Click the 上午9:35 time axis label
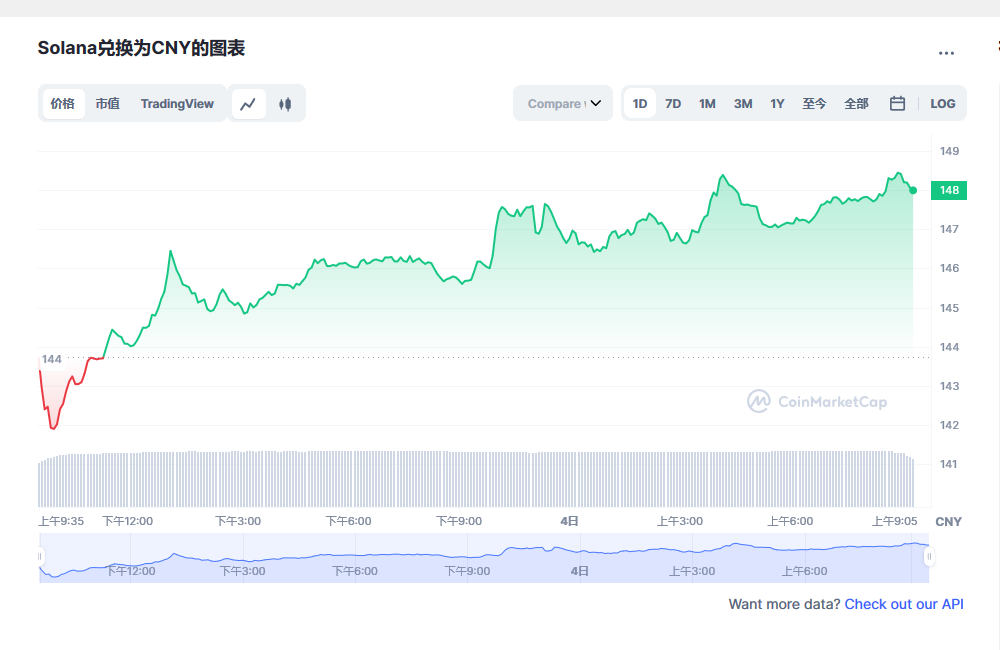1000x650 pixels. click(61, 521)
